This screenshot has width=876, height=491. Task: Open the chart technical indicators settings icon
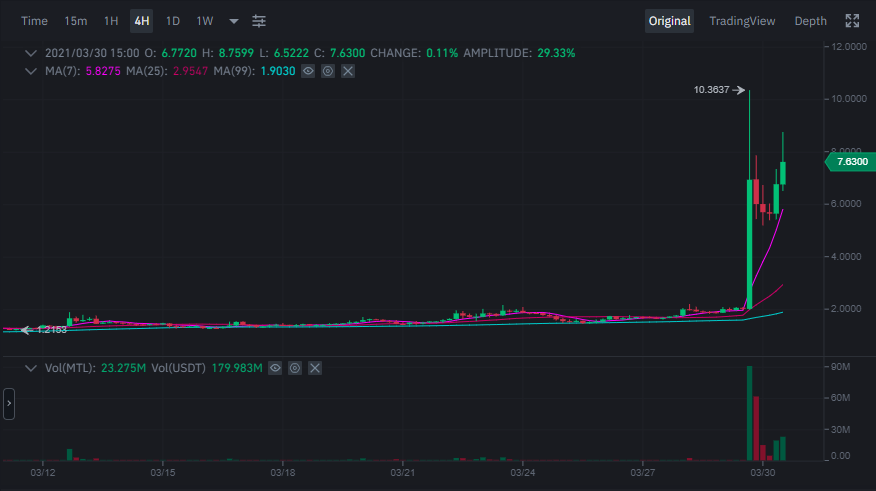259,21
